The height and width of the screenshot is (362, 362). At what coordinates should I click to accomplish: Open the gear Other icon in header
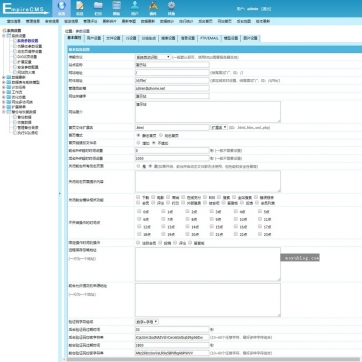pos(171,8)
